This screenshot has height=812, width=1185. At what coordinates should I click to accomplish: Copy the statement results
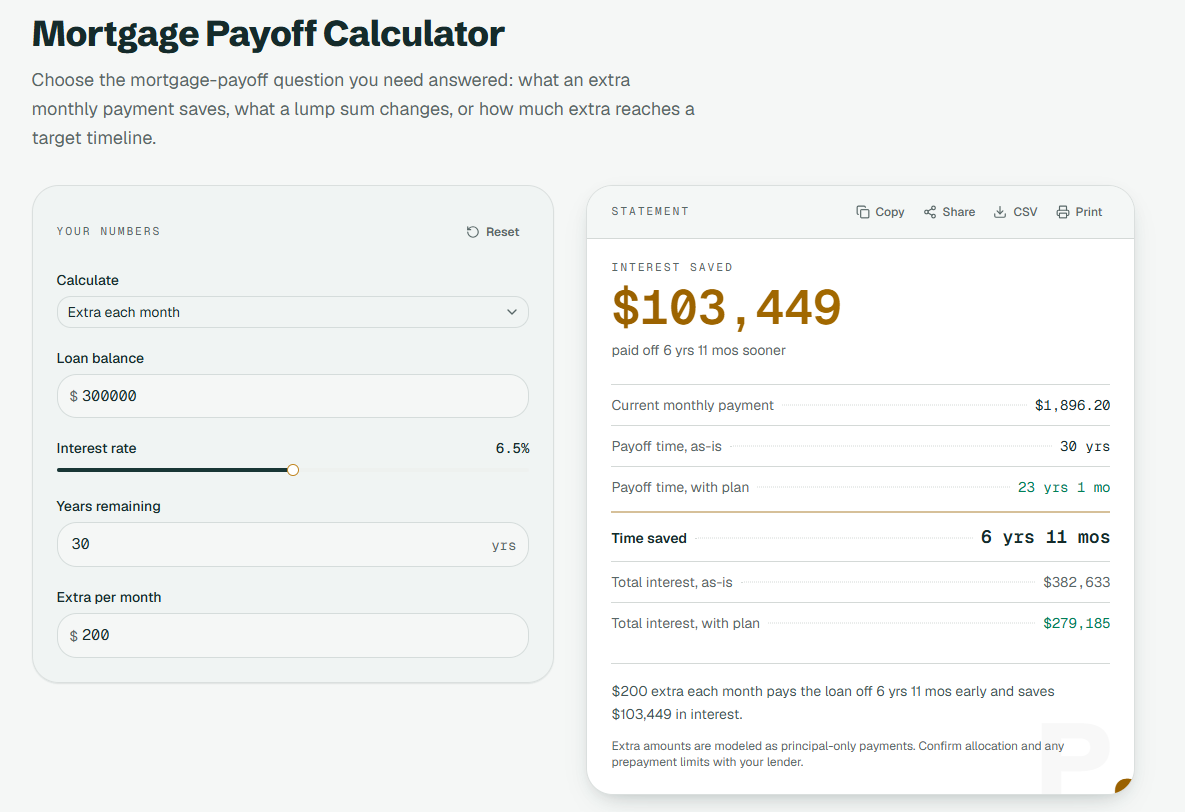880,212
